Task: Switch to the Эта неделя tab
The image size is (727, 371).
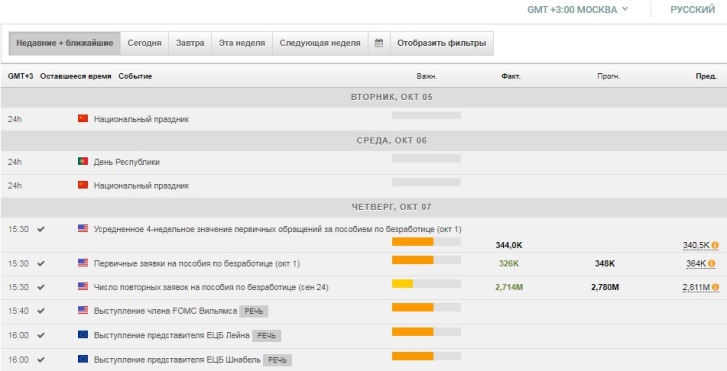Action: click(x=242, y=43)
